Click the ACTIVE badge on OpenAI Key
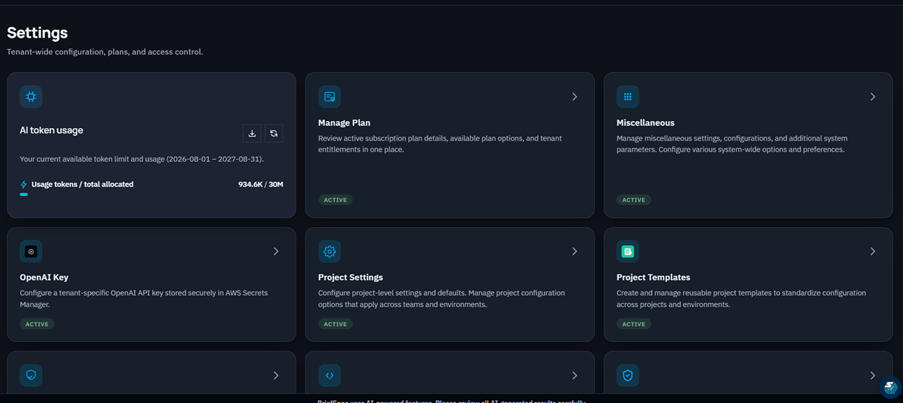 pyautogui.click(x=37, y=324)
